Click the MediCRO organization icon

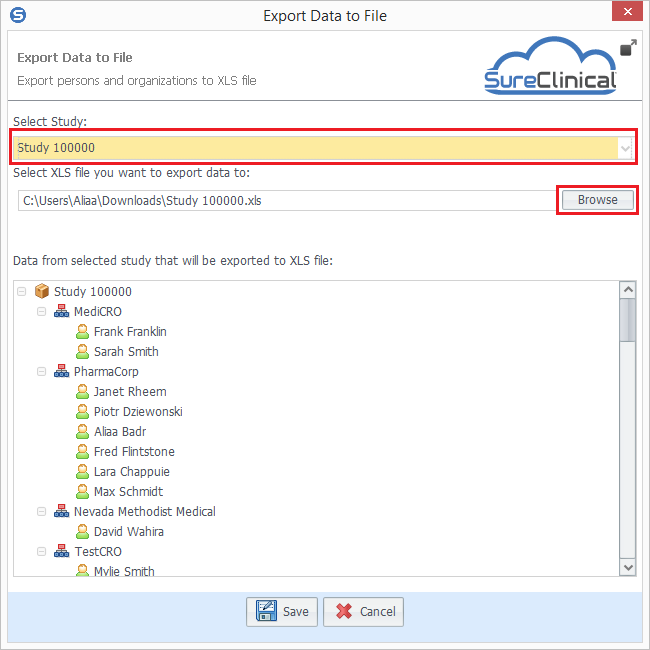pyautogui.click(x=61, y=311)
